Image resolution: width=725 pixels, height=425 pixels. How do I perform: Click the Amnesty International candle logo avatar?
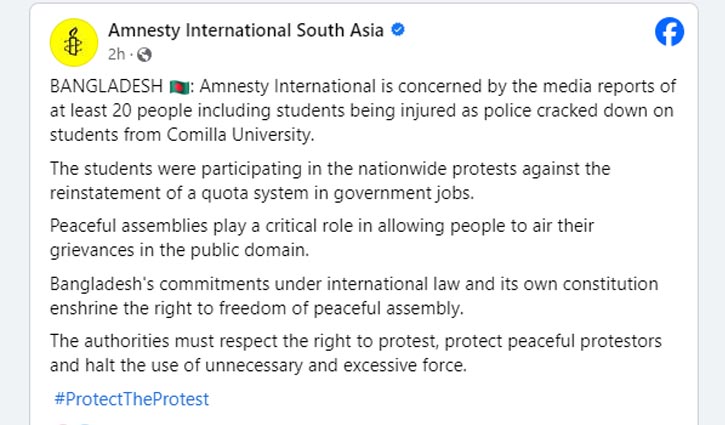pos(72,41)
